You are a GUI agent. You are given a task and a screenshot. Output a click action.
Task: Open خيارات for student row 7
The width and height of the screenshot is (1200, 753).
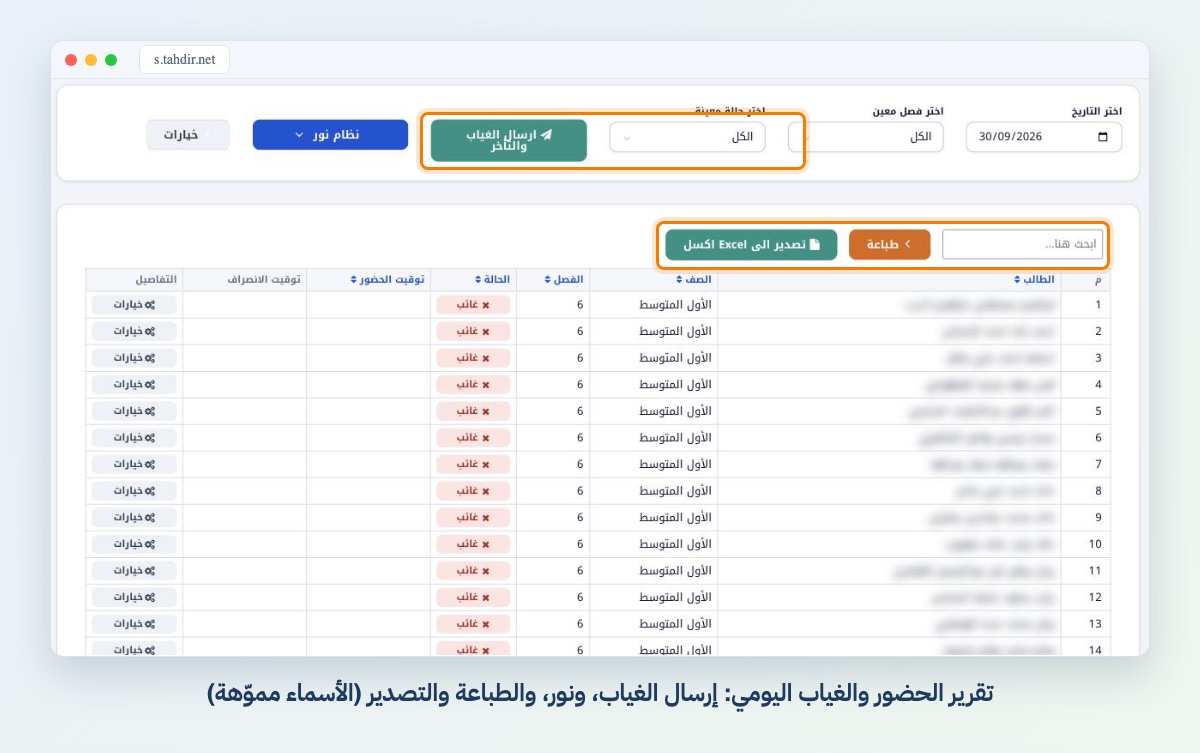point(134,464)
